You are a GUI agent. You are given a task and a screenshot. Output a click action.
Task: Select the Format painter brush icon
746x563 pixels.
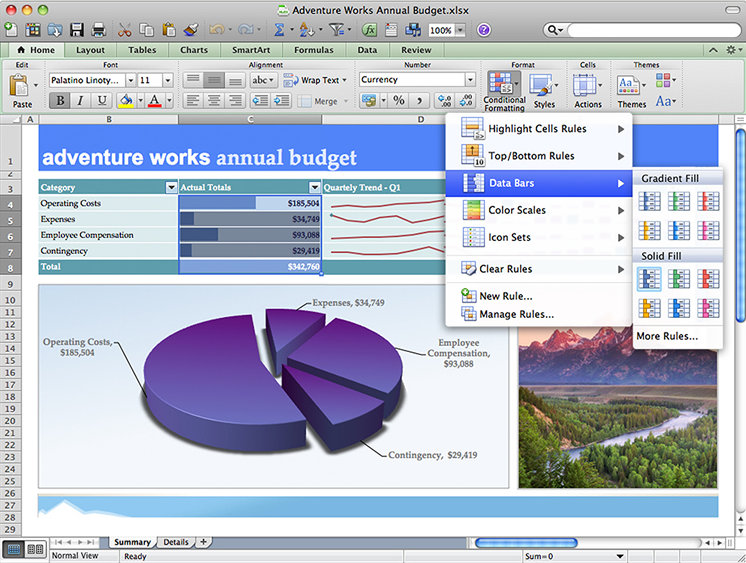[190, 30]
